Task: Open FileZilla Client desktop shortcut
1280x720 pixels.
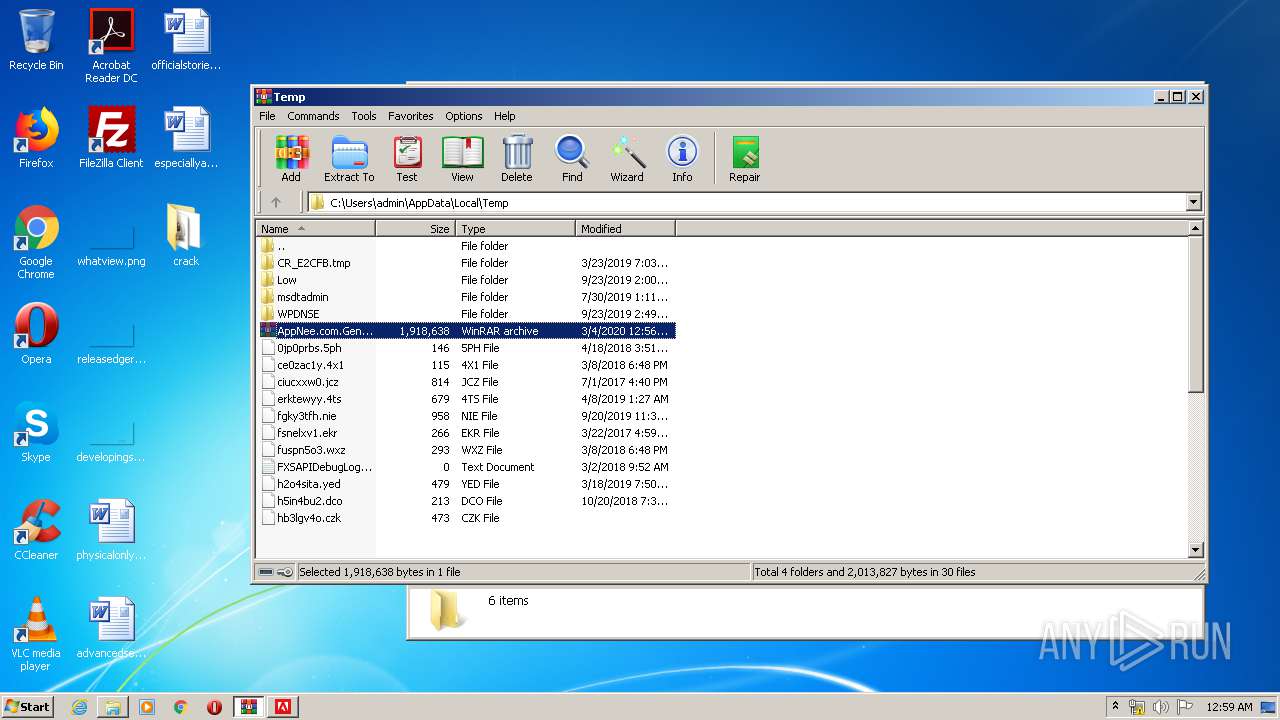Action: (x=111, y=137)
